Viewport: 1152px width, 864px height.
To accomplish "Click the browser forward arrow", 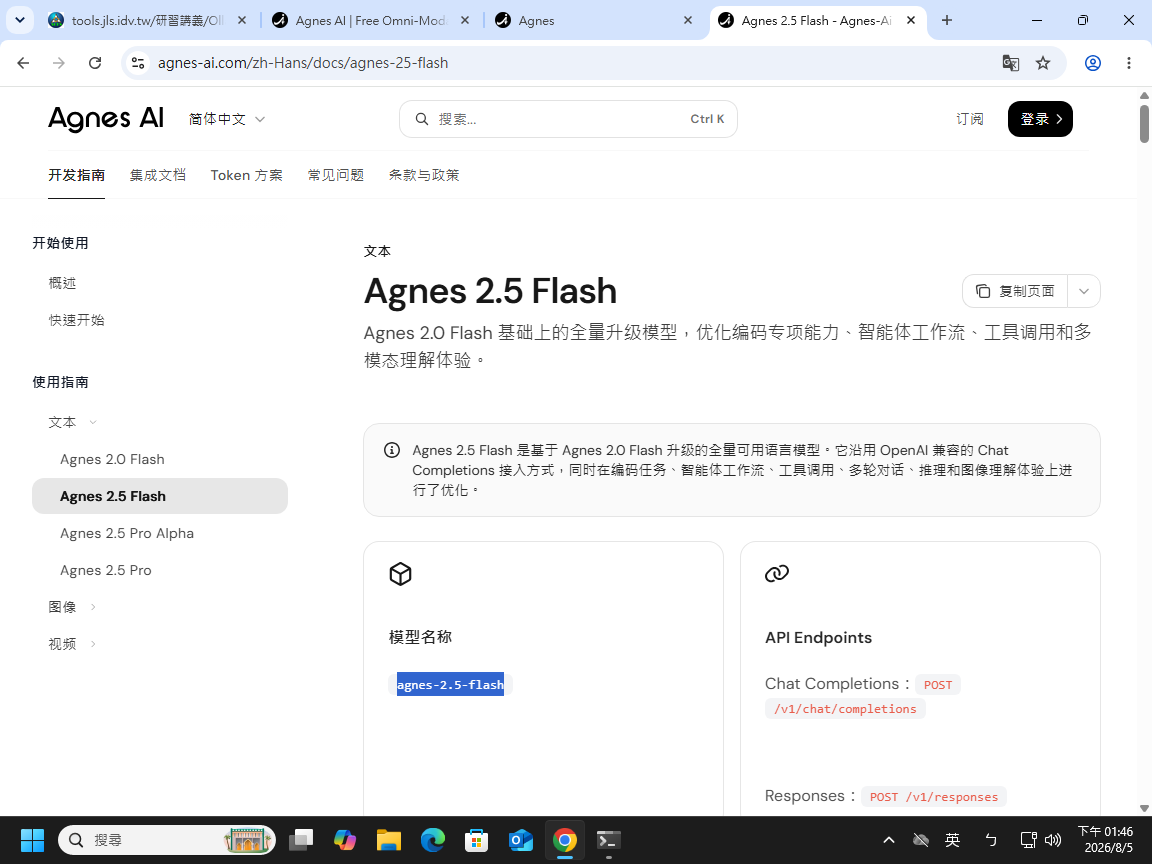I will (59, 63).
